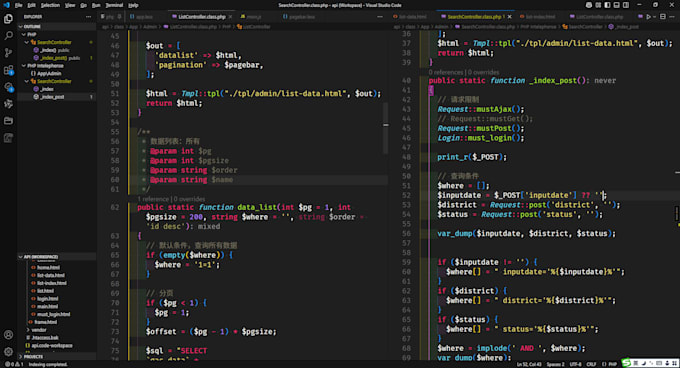The image size is (680, 368).
Task: Open the Copilot icon in title bar
Action: (x=588, y=5)
